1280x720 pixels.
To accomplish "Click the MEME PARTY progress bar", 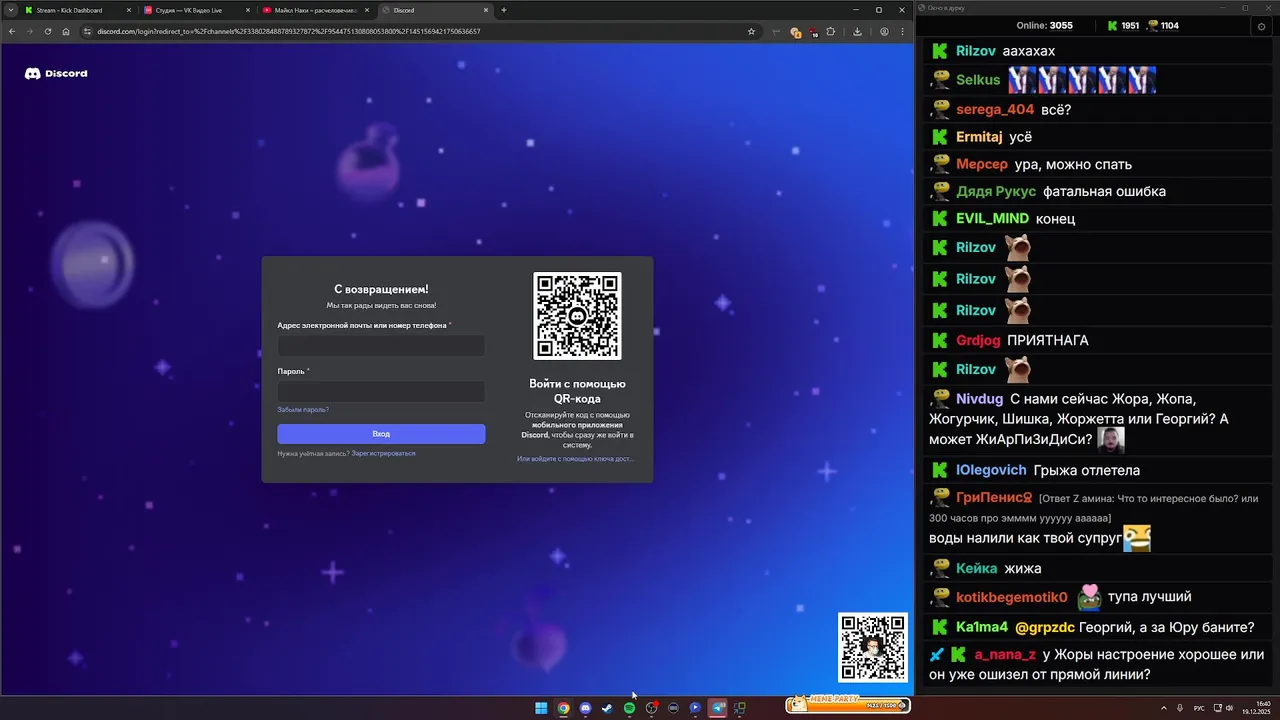I will point(848,704).
